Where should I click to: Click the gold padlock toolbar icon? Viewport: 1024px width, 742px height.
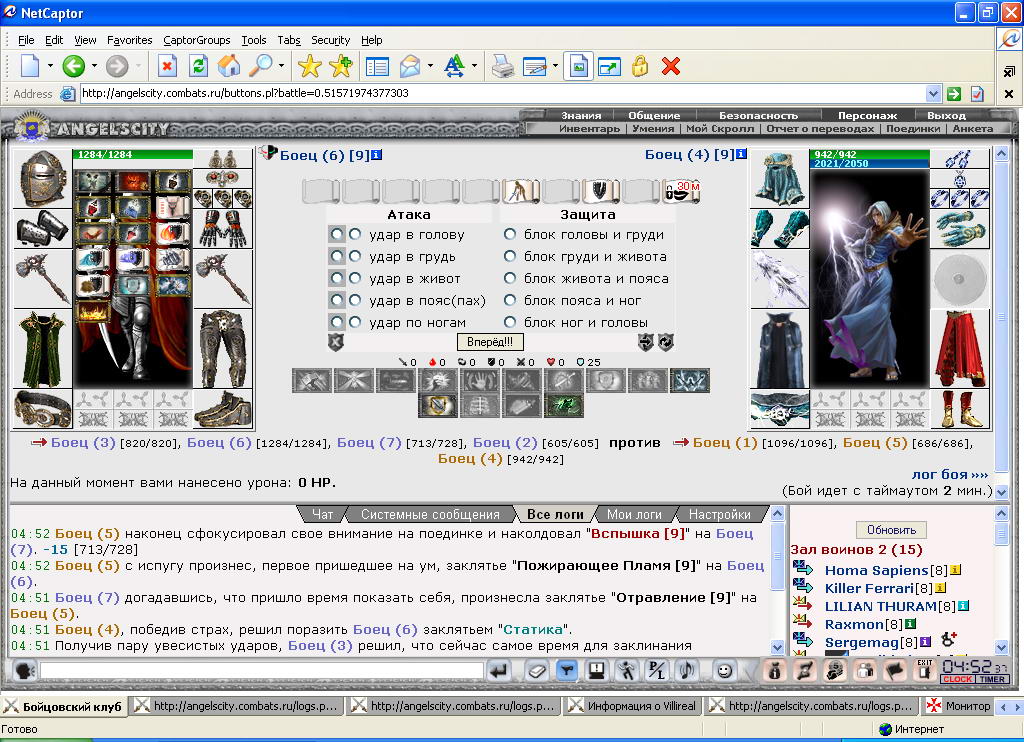pos(640,66)
